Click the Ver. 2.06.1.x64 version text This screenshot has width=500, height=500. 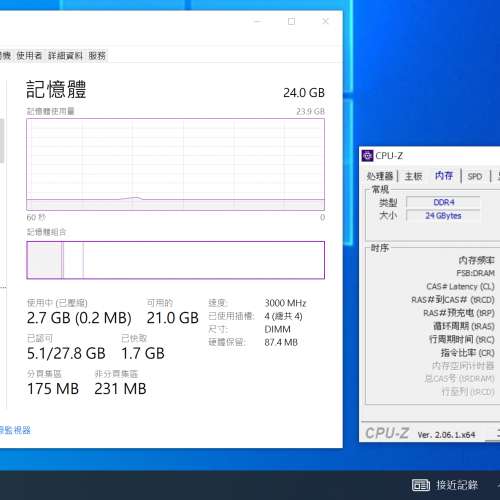click(446, 435)
